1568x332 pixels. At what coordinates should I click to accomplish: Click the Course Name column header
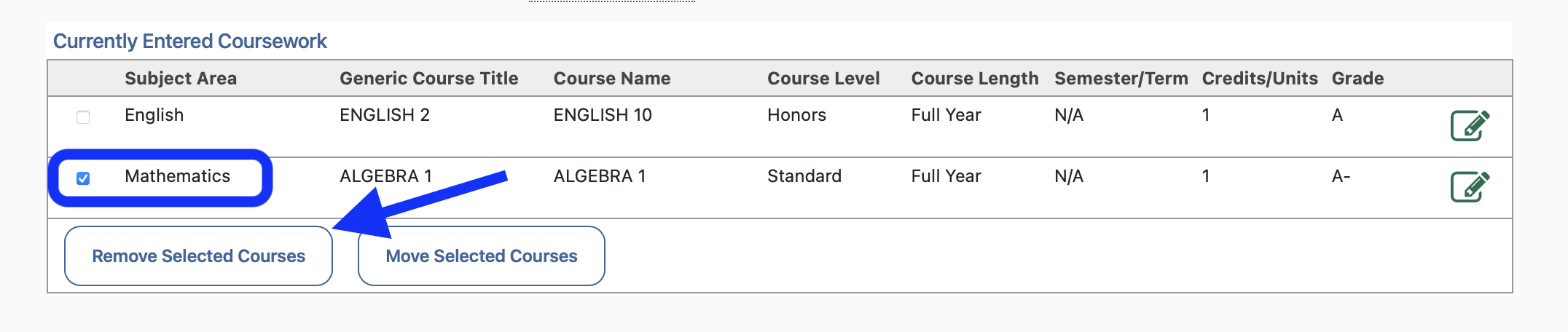612,79
